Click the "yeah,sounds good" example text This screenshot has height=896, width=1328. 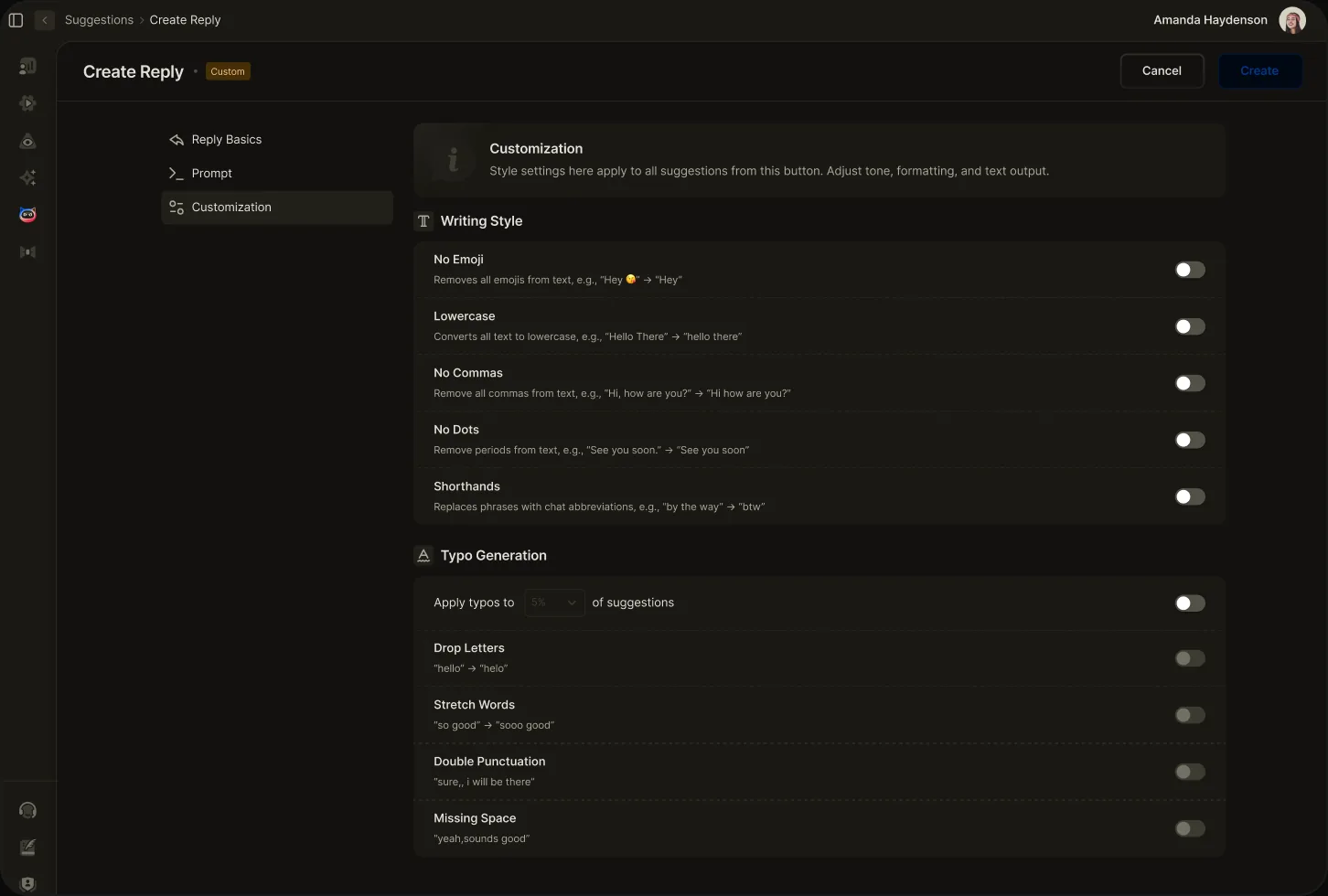481,838
